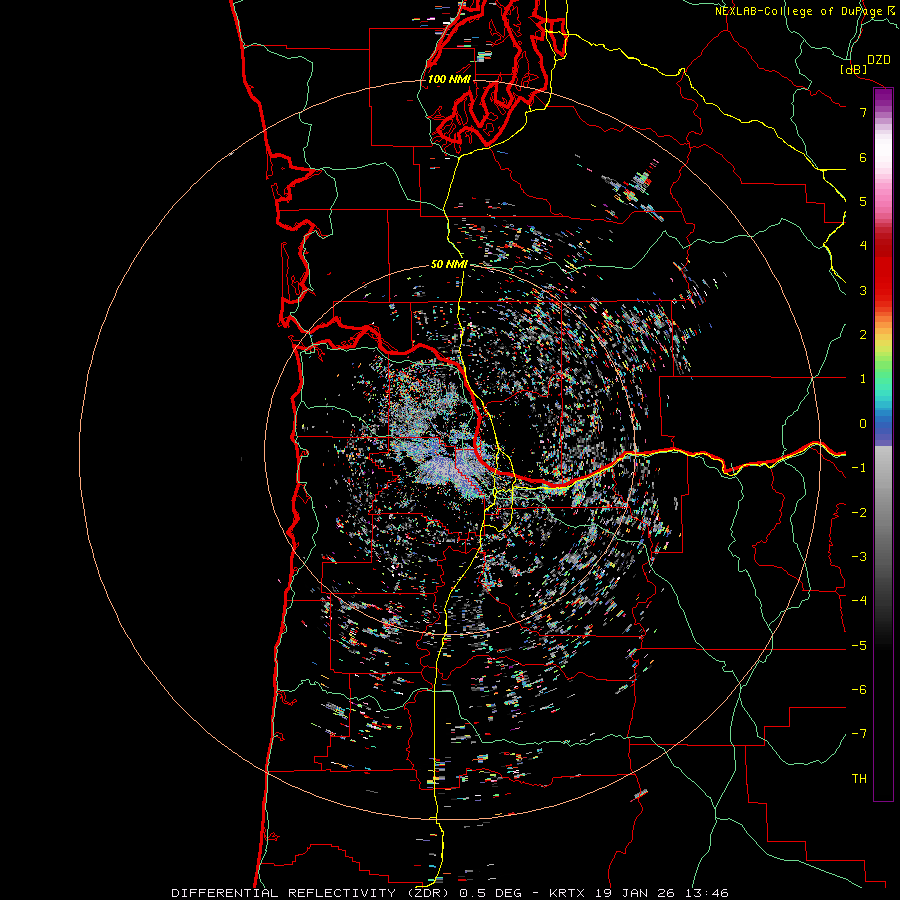Screen dimensions: 900x900
Task: Click the 100 NMI range ring label
Action: (x=449, y=79)
